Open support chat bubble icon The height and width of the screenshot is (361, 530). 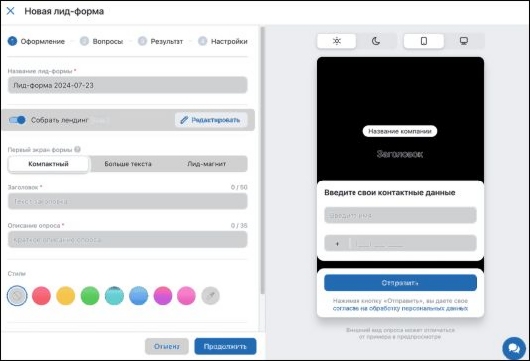(514, 348)
